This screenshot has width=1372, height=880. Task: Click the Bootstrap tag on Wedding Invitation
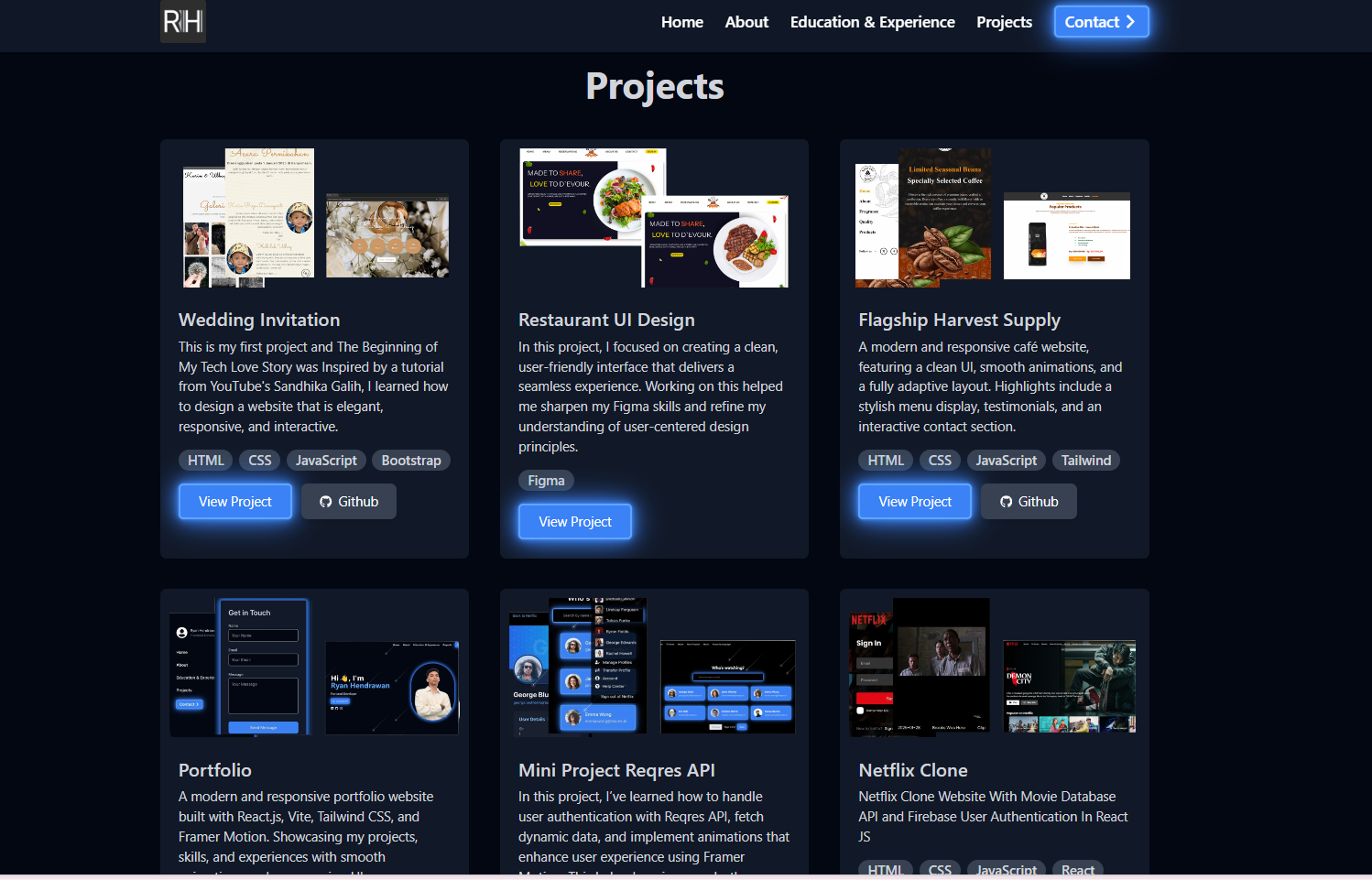(x=411, y=461)
